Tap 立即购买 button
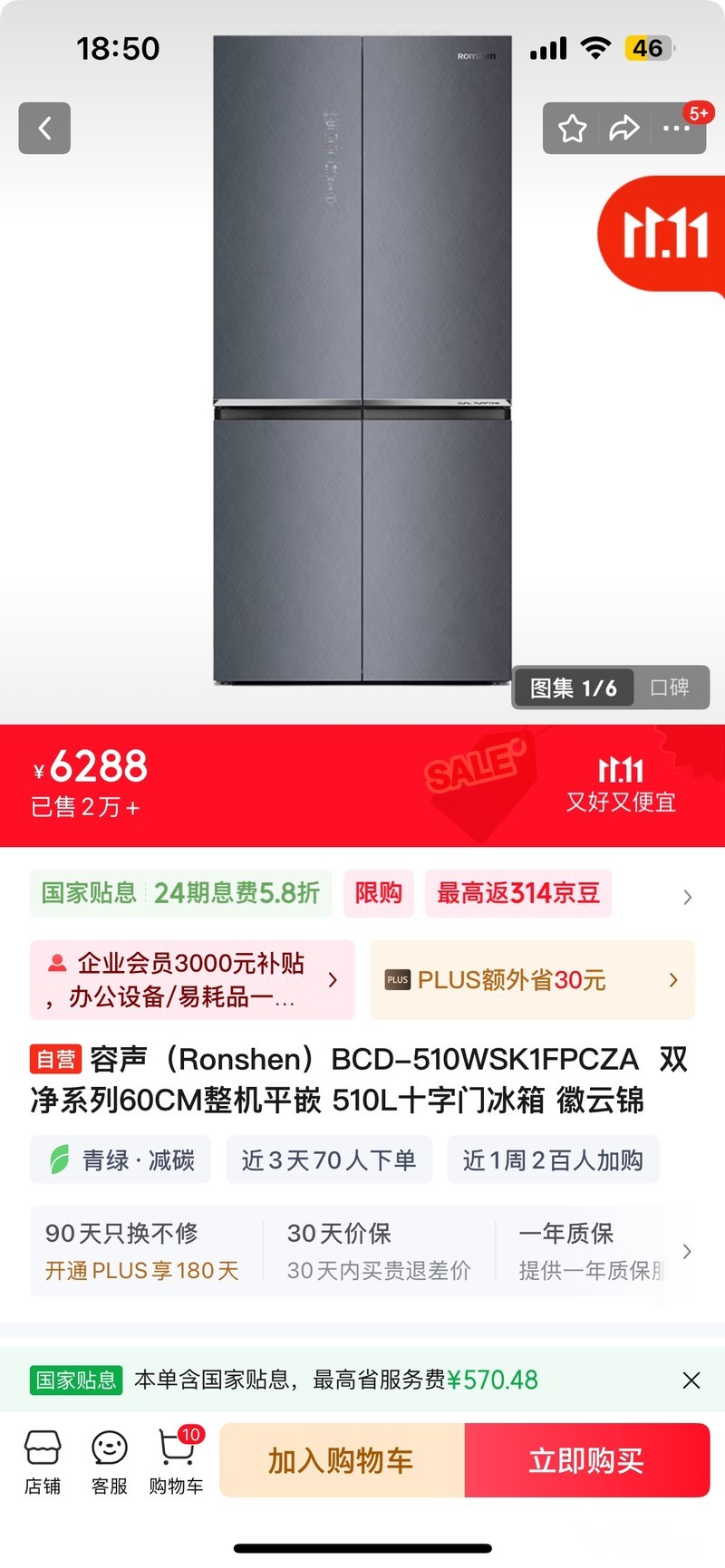The height and width of the screenshot is (1568, 725). [x=587, y=1460]
